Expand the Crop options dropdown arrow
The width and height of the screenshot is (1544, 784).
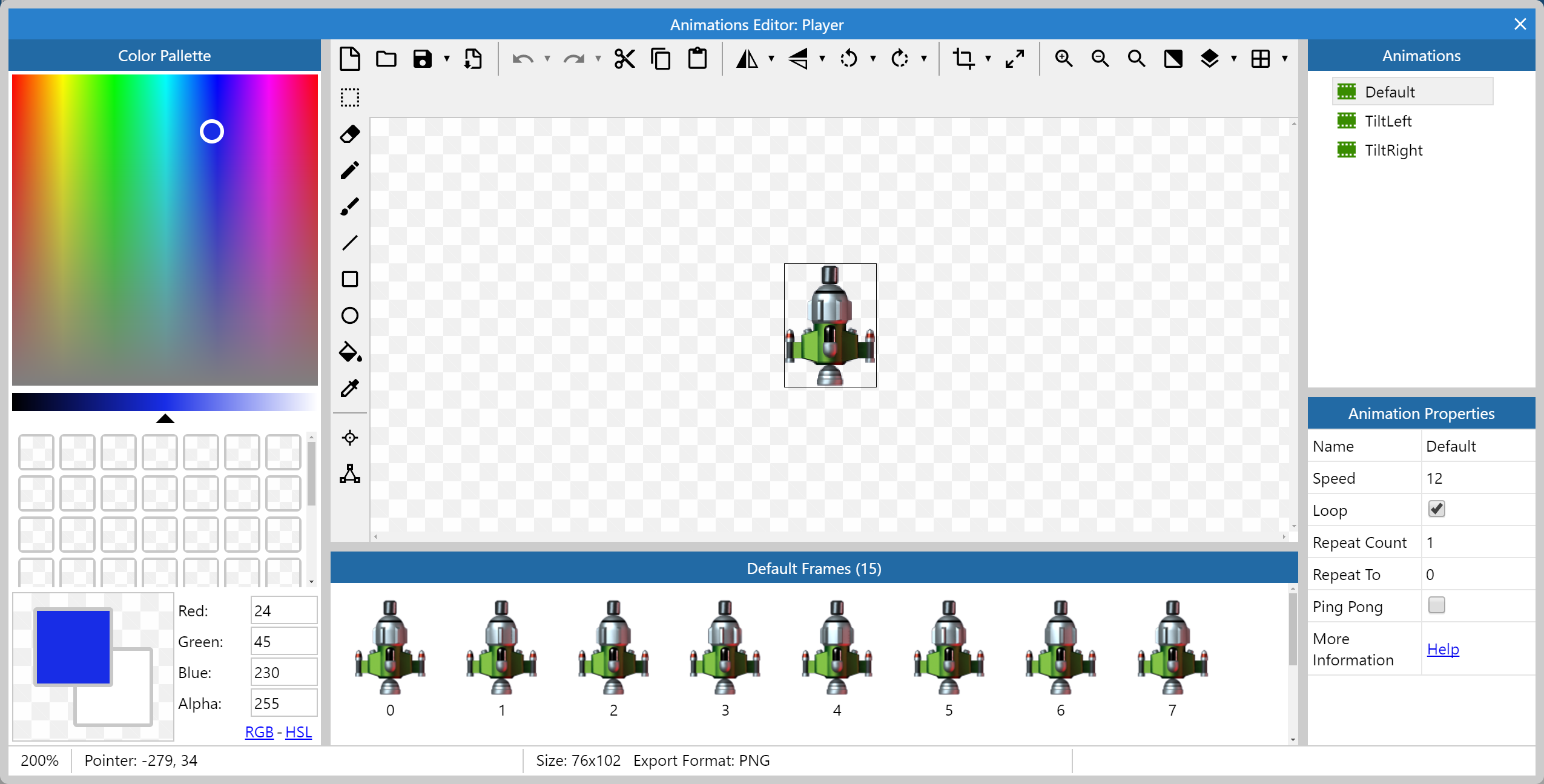click(988, 59)
